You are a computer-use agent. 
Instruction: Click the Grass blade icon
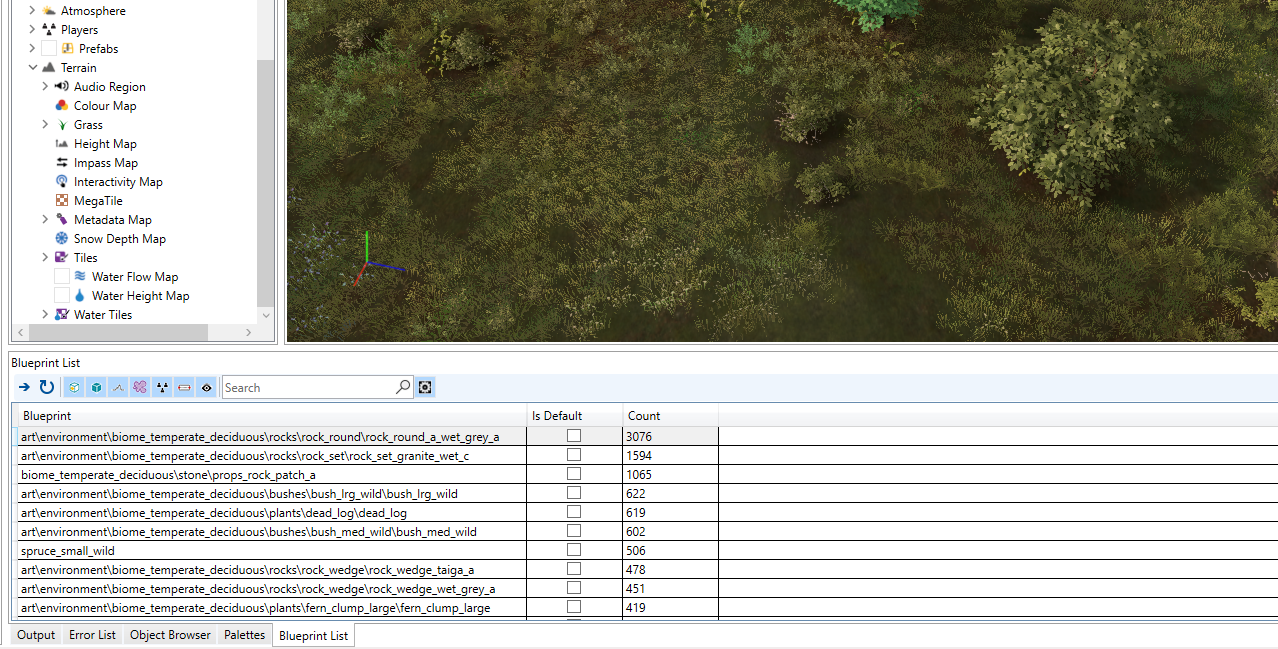click(61, 125)
